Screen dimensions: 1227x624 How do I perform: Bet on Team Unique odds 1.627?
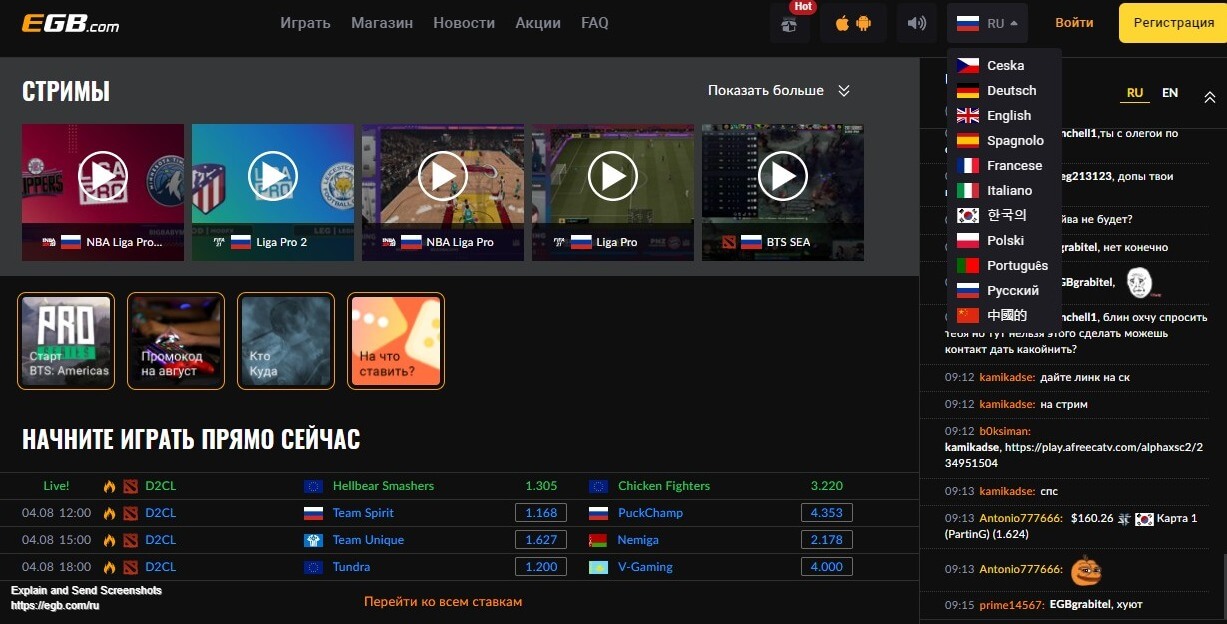(541, 540)
